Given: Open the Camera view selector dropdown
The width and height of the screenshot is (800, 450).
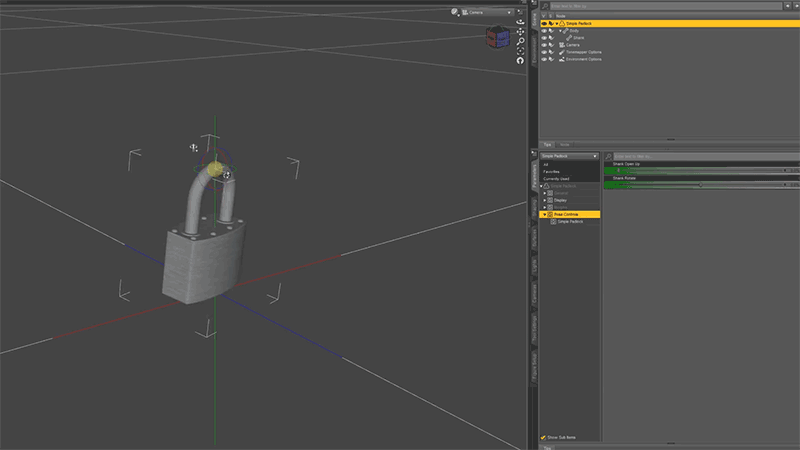Looking at the screenshot, I should pos(487,12).
